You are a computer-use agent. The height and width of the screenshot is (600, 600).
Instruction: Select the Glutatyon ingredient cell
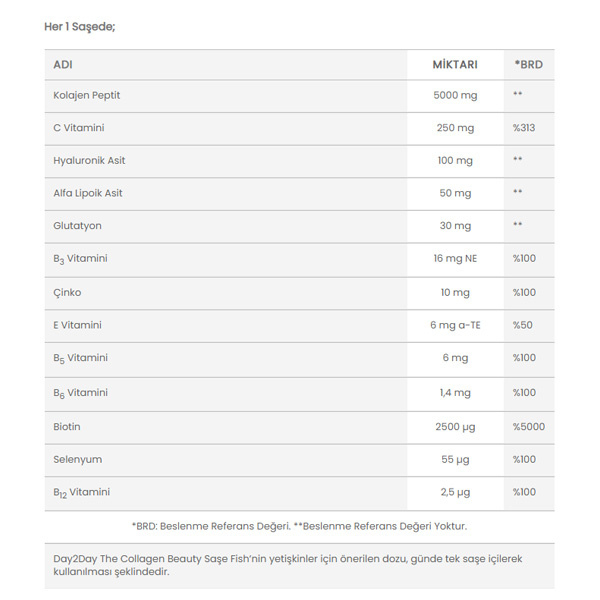(77, 226)
